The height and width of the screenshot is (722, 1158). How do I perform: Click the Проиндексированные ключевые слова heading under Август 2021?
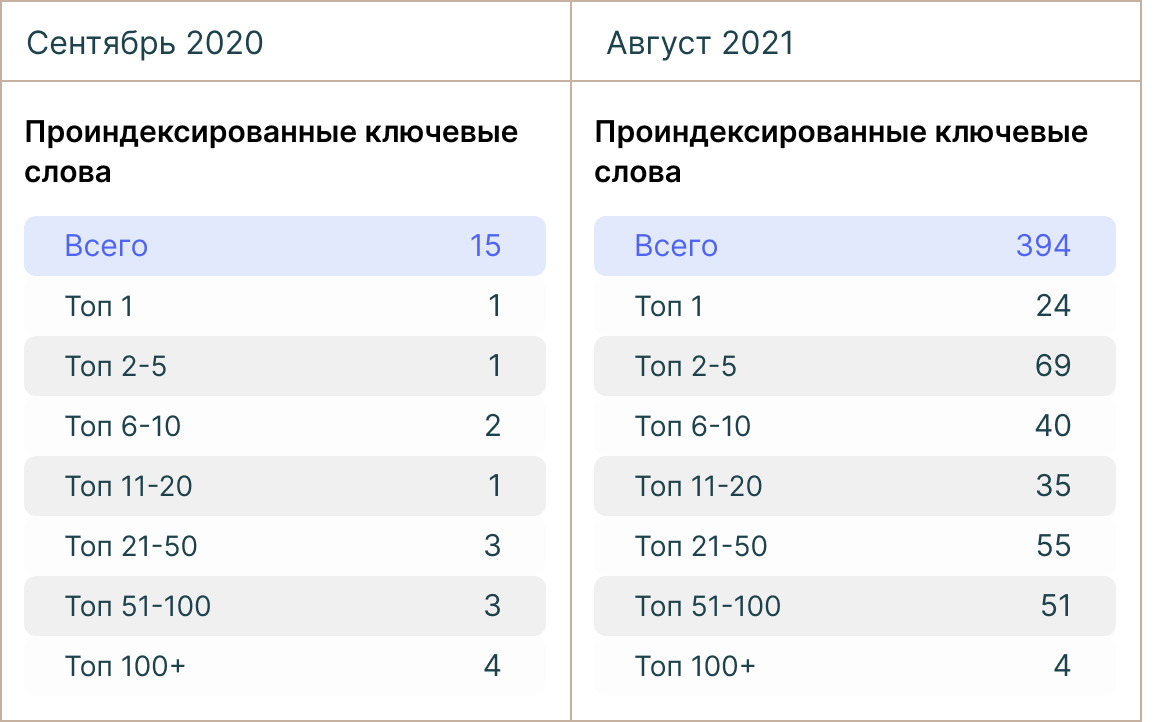pyautogui.click(x=841, y=152)
